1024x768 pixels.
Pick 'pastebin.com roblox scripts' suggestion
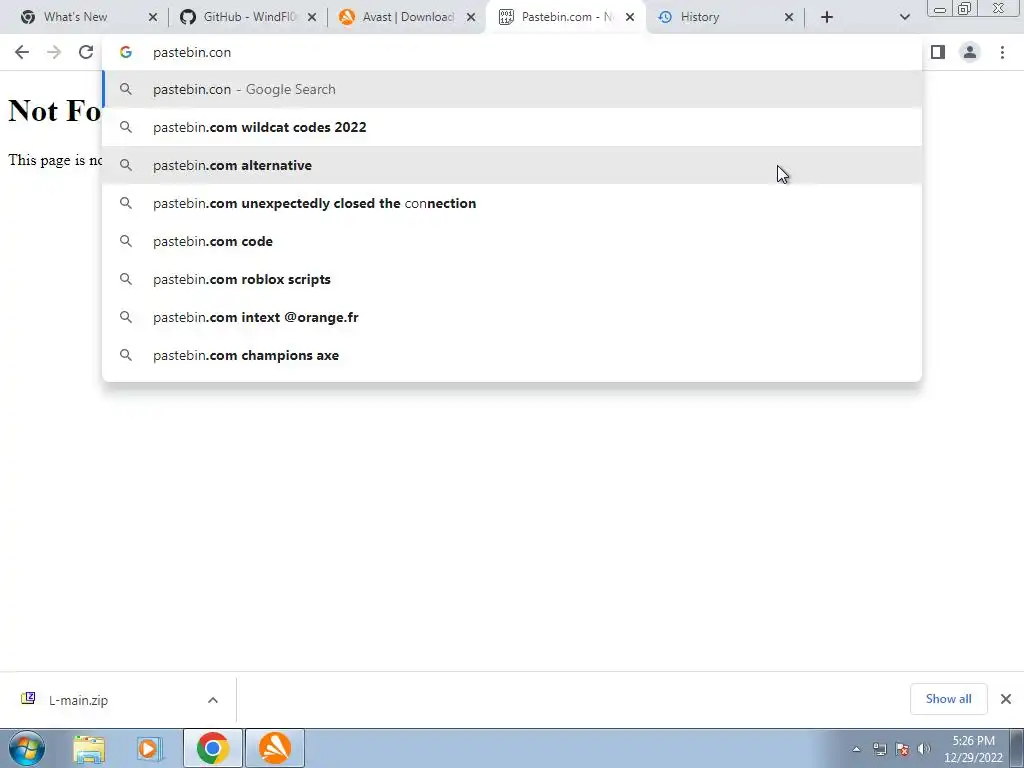point(512,279)
